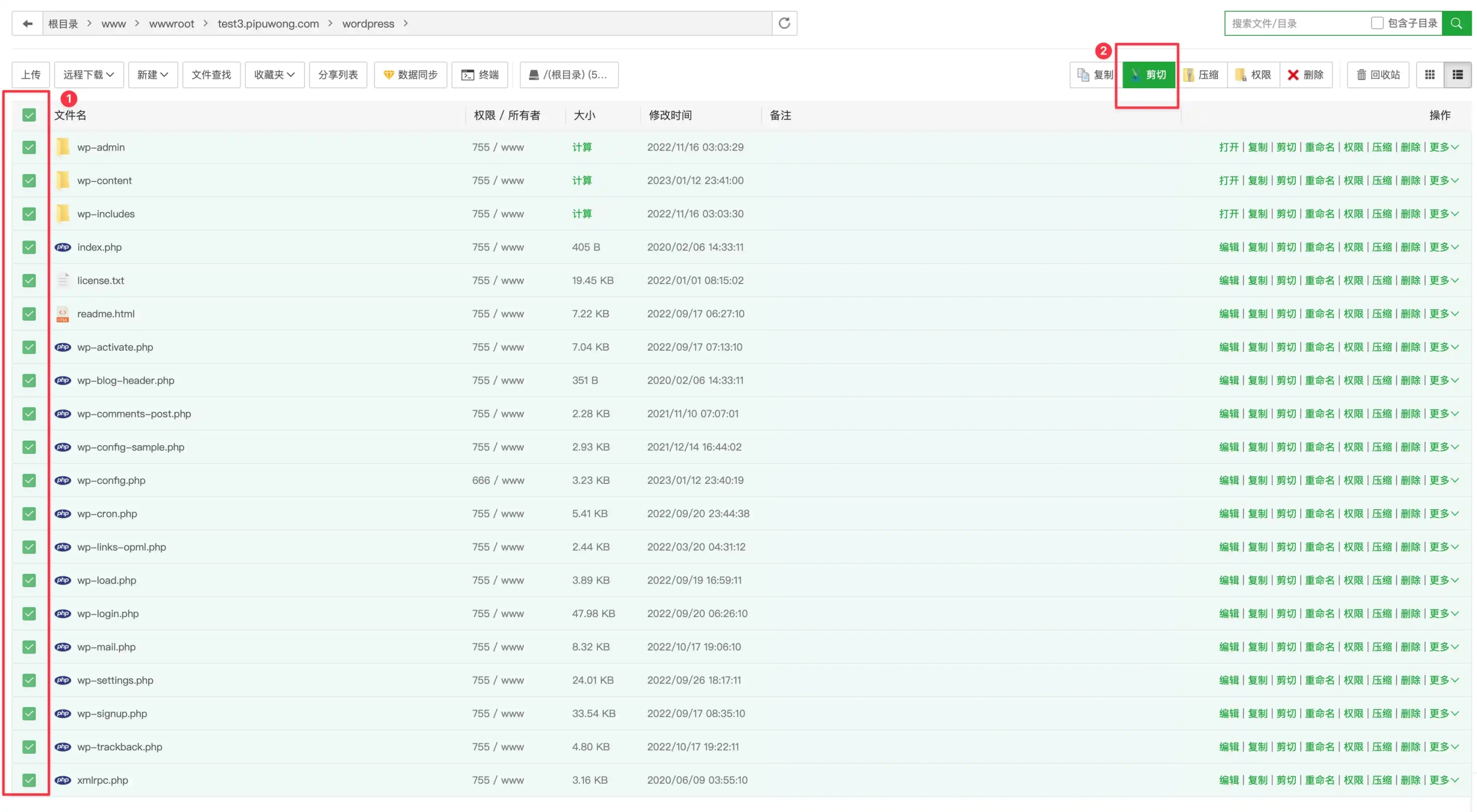
Task: Click 编辑 for wp-config.php
Action: click(1229, 480)
